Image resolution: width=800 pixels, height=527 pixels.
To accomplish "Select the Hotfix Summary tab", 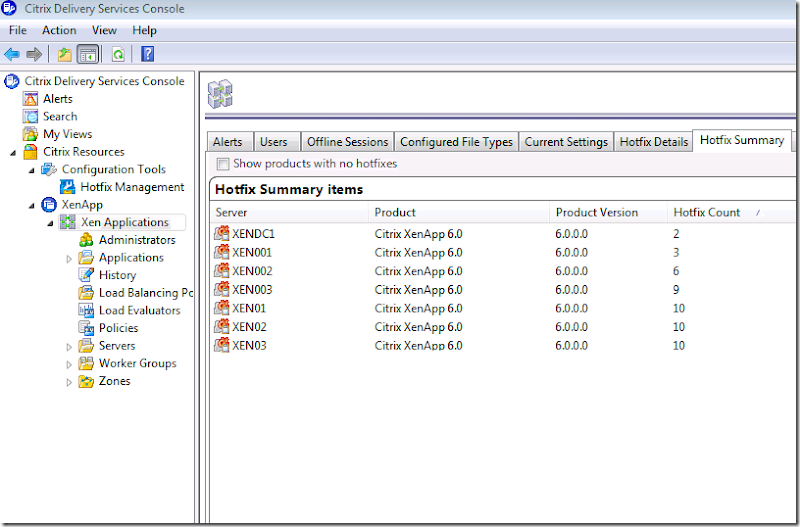I will click(742, 140).
